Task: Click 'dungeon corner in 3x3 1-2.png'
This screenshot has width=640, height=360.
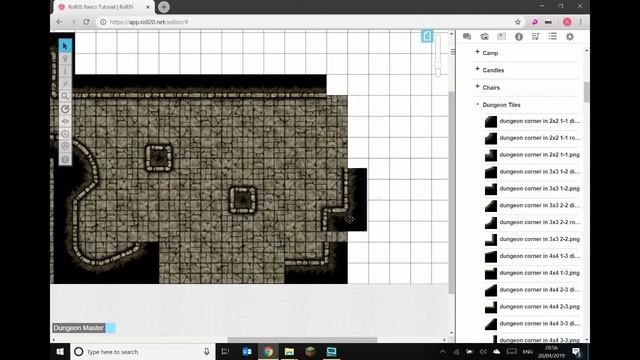Action: click(x=540, y=189)
